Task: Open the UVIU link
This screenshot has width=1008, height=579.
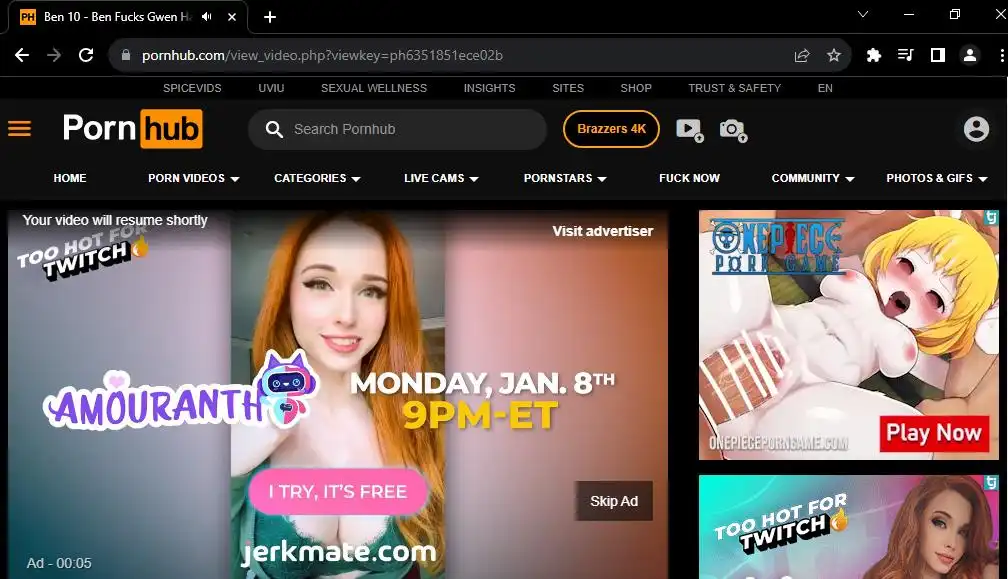Action: click(x=271, y=88)
